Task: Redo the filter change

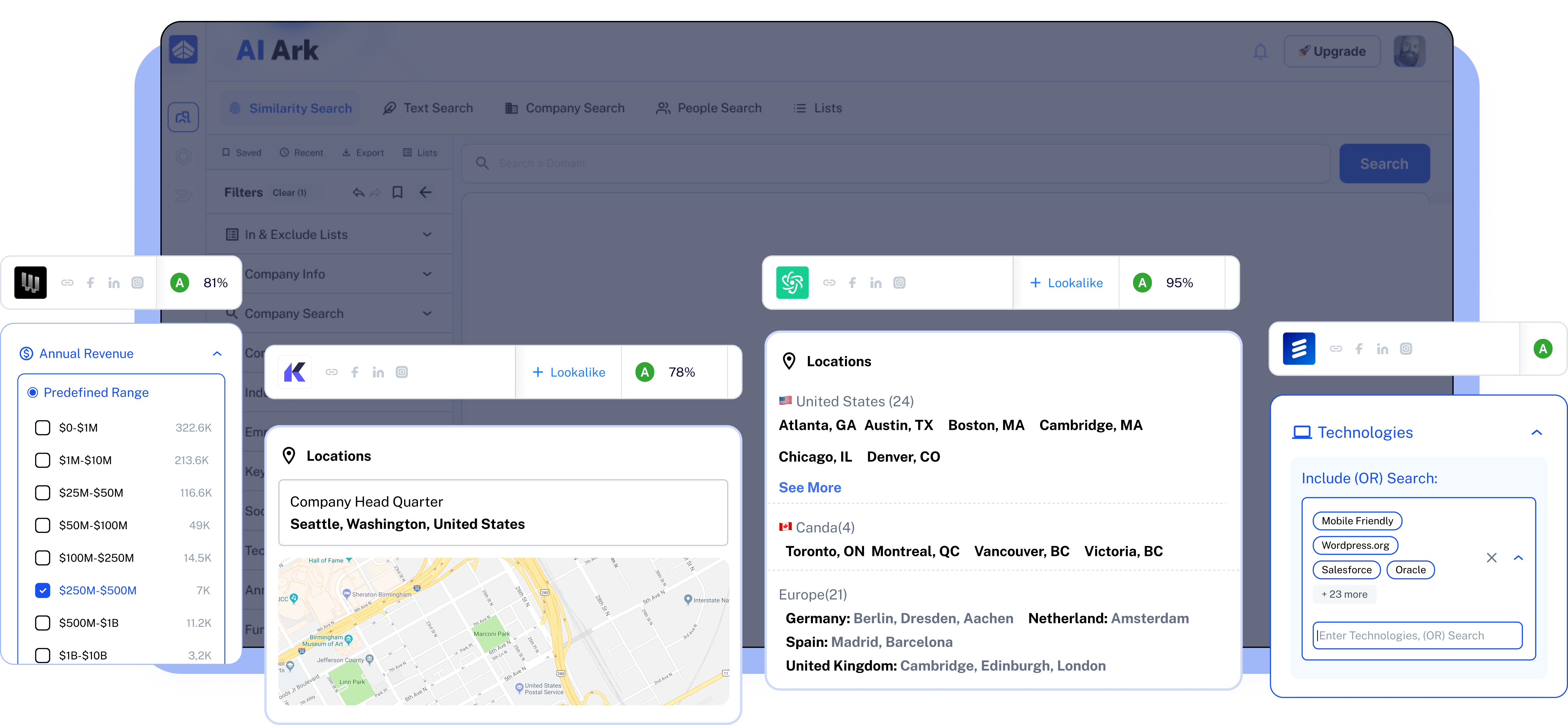Action: [376, 193]
